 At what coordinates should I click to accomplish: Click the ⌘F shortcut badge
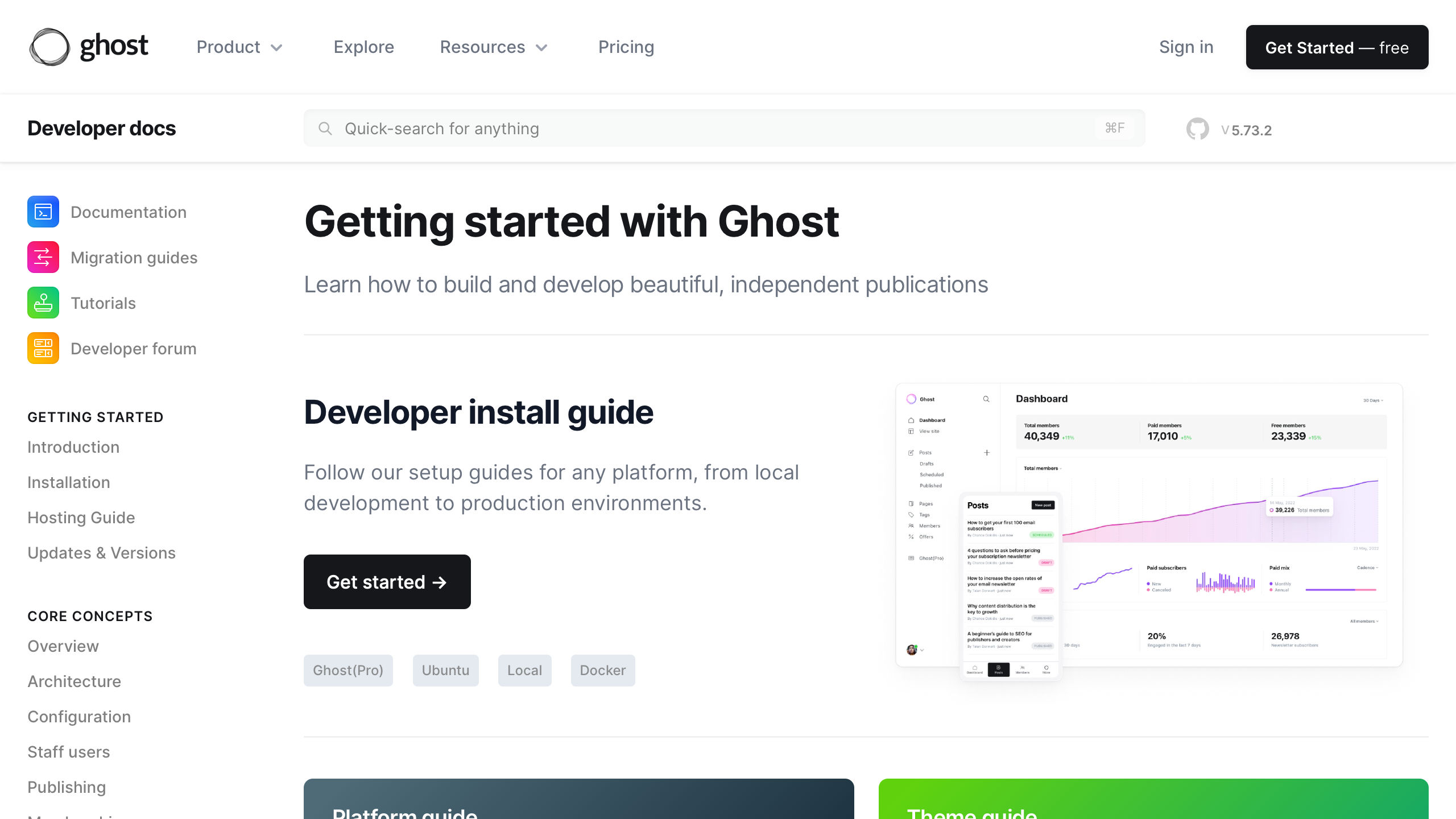[1115, 128]
